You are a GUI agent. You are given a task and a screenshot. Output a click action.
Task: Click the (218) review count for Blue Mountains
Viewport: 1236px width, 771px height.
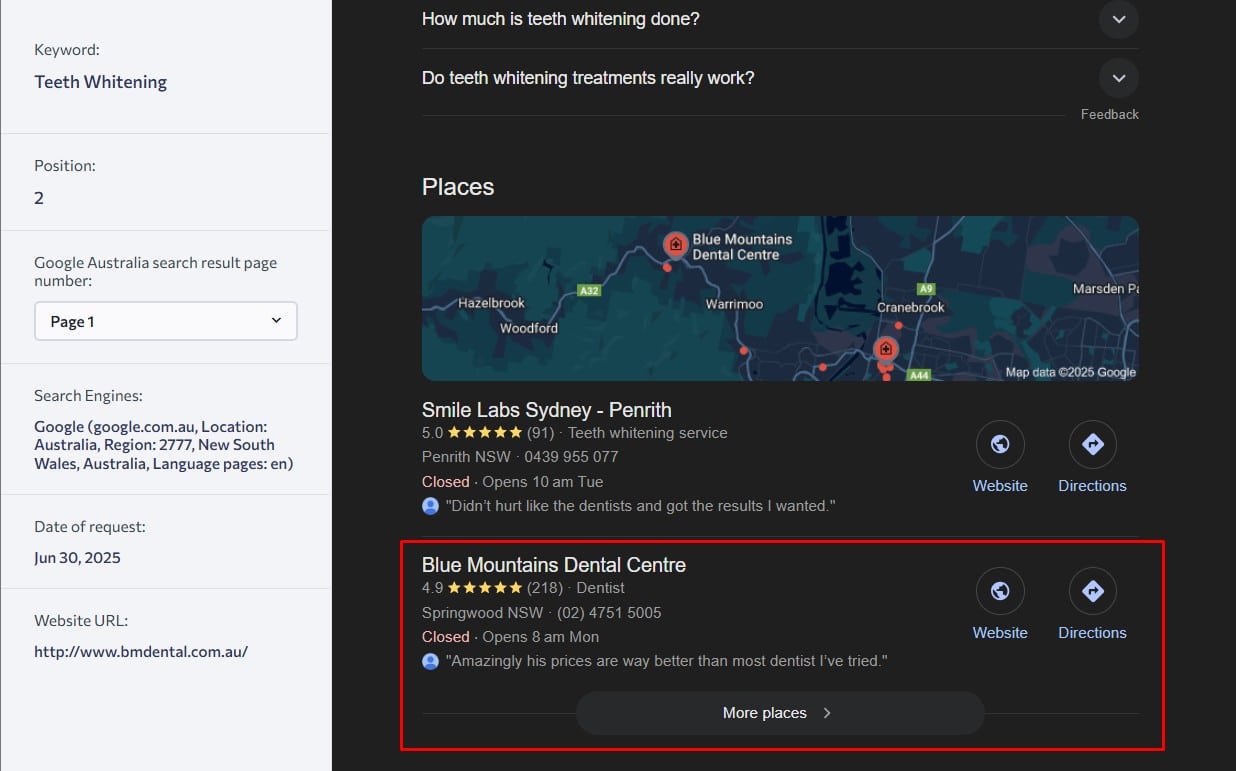[545, 588]
